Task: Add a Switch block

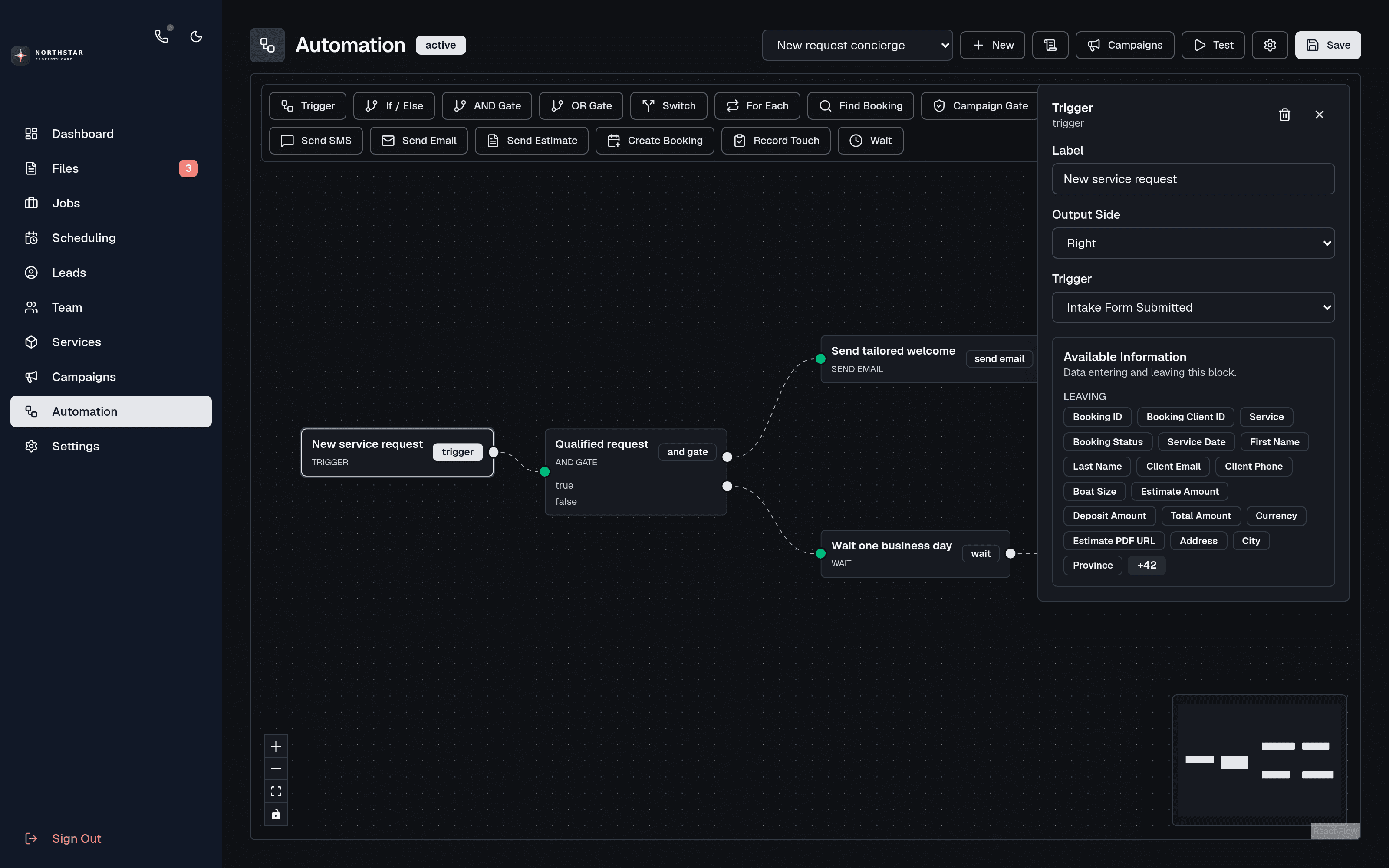Action: [668, 105]
